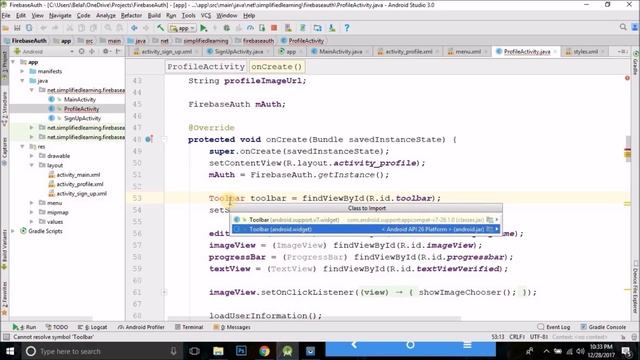Collapse the java folder arrow

coord(22,81)
